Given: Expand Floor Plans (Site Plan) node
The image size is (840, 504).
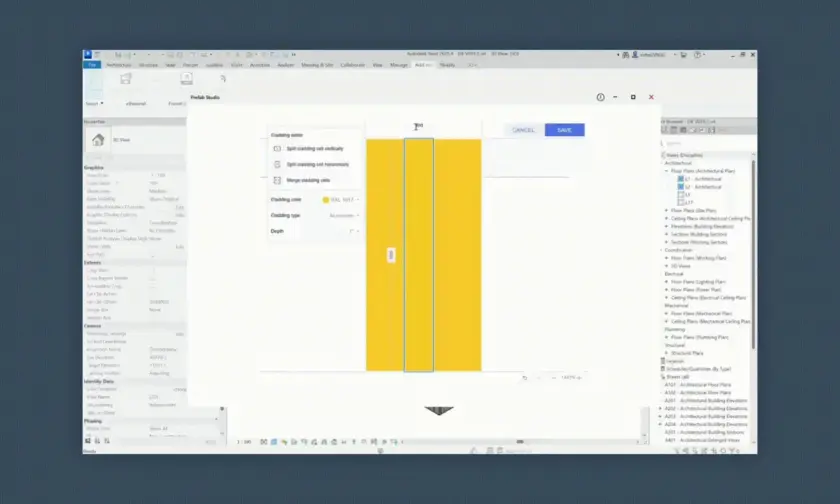Looking at the screenshot, I should 667,210.
